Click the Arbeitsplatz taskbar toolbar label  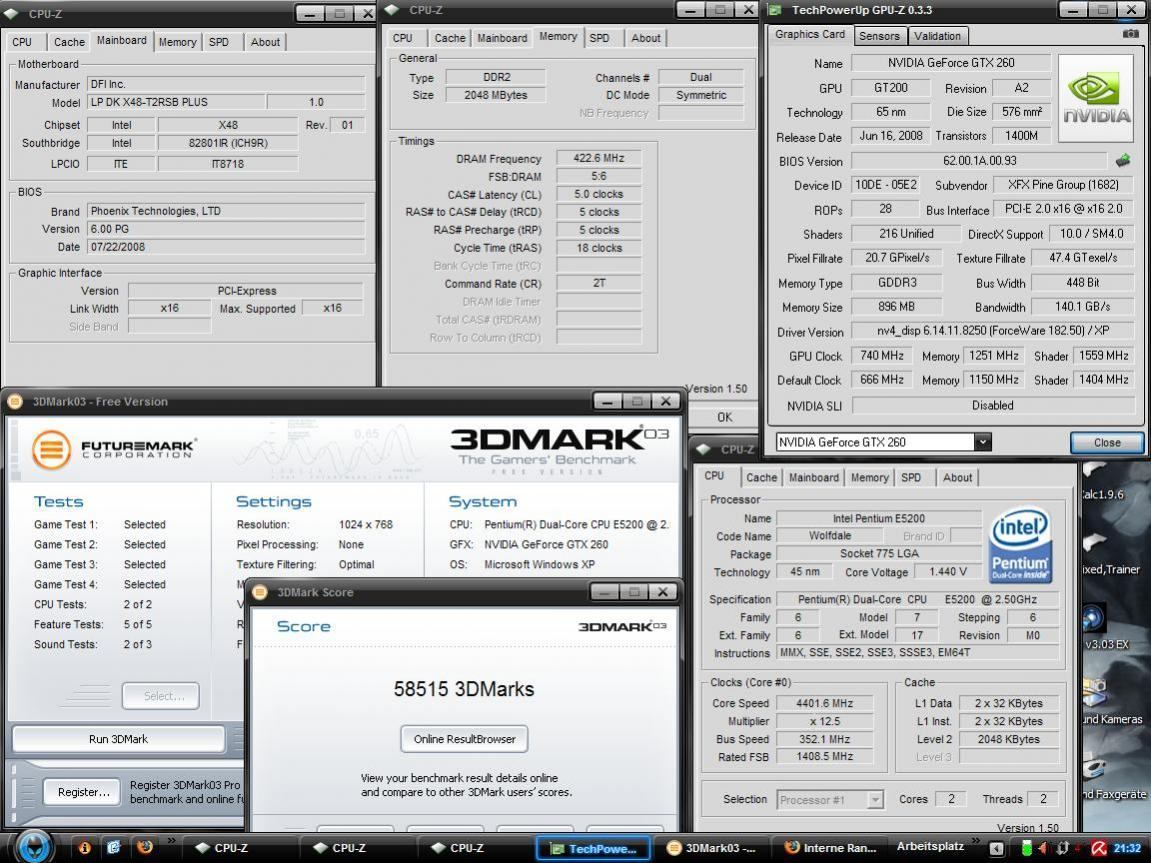click(929, 846)
